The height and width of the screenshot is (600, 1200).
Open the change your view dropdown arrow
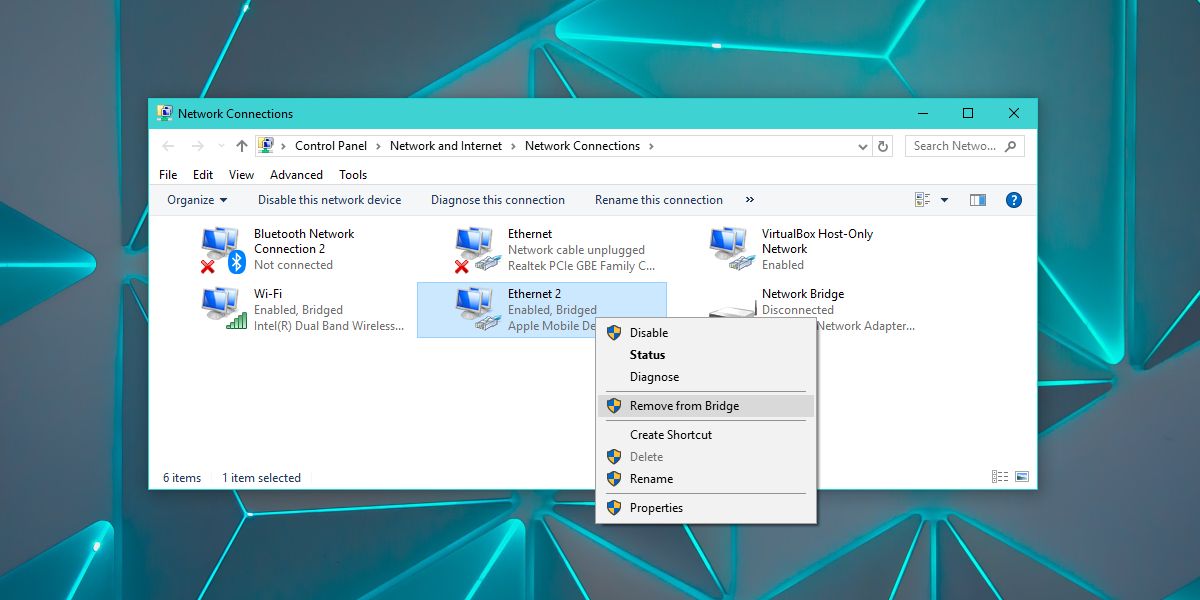(944, 200)
